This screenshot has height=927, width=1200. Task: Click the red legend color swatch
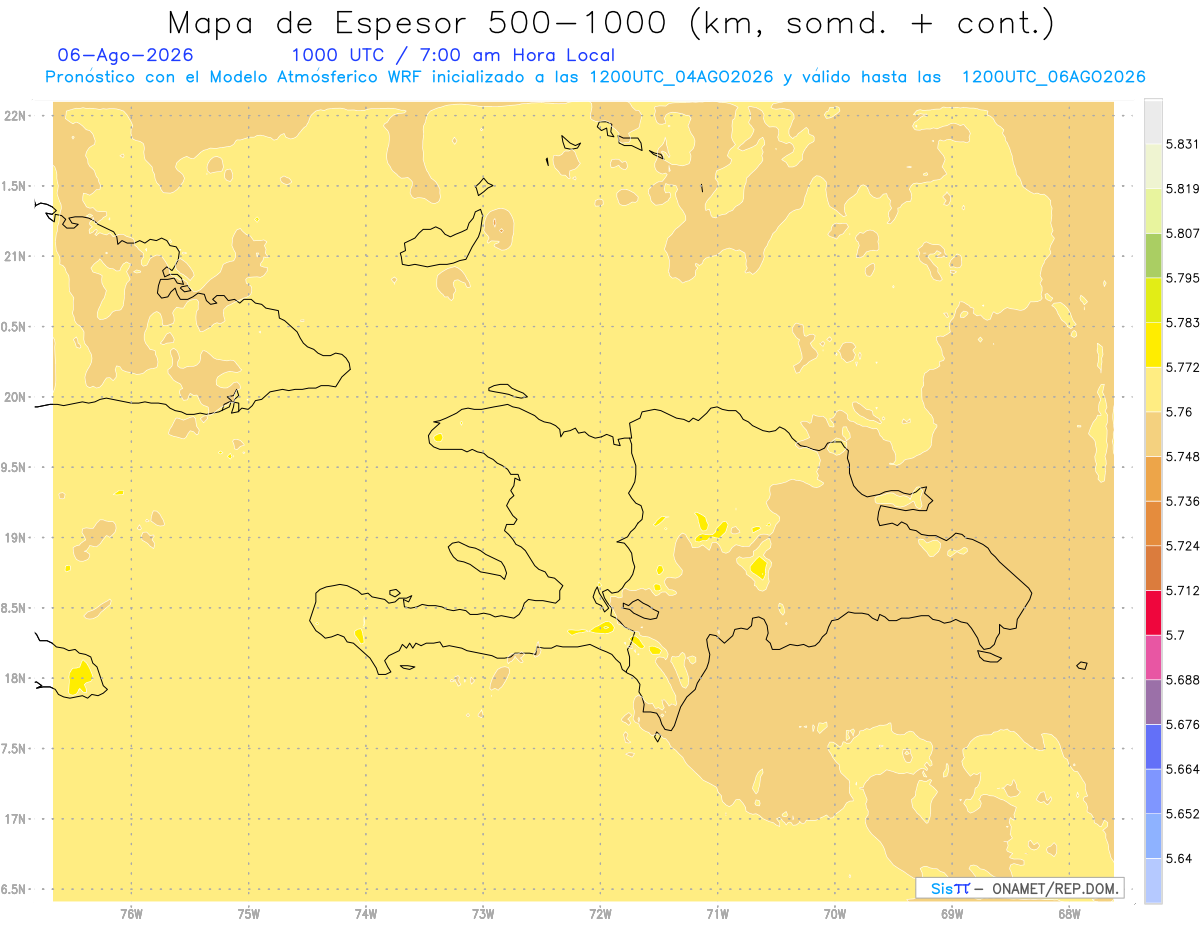coord(1153,613)
